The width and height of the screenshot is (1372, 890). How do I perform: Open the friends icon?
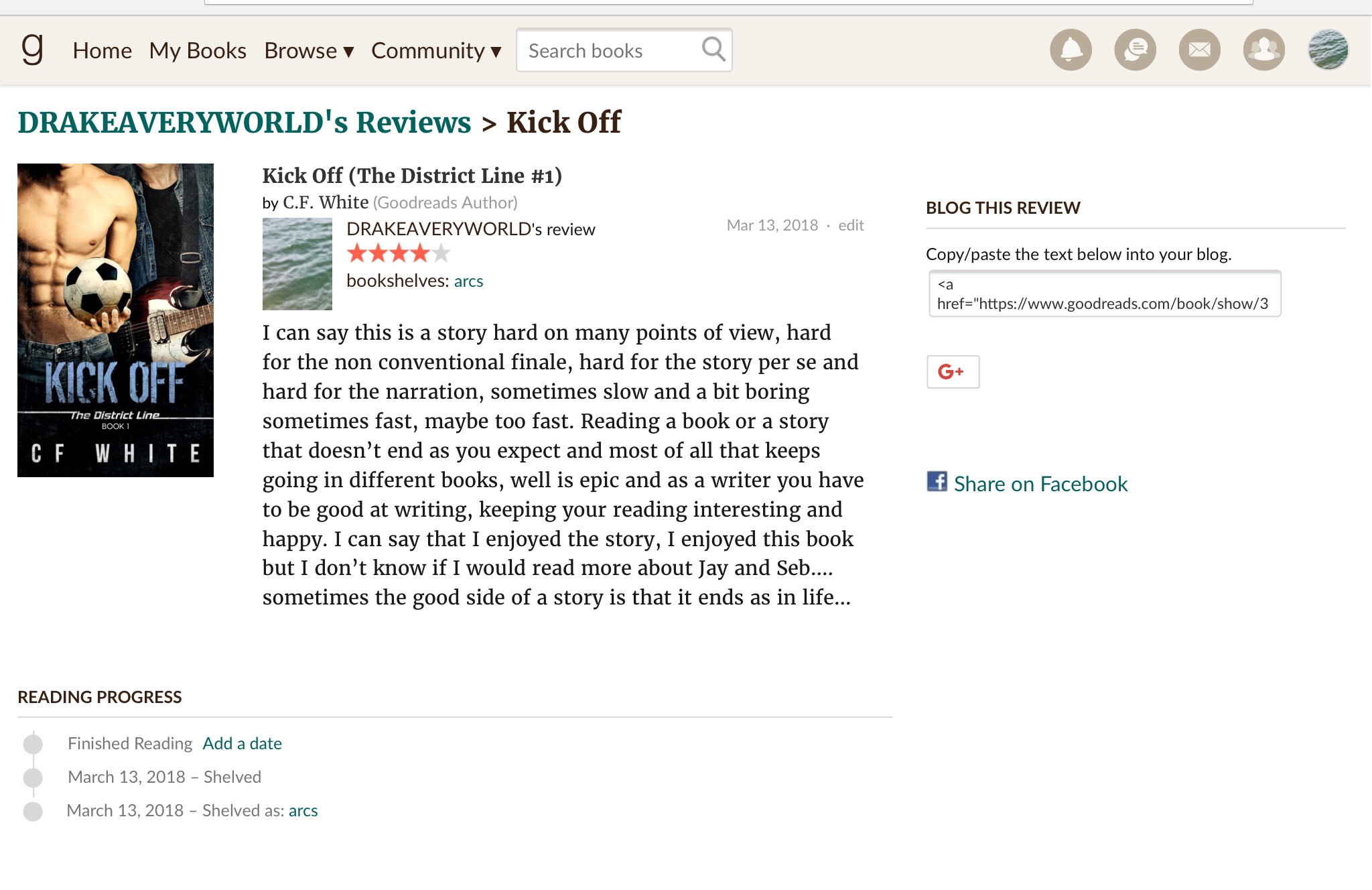click(x=1263, y=50)
